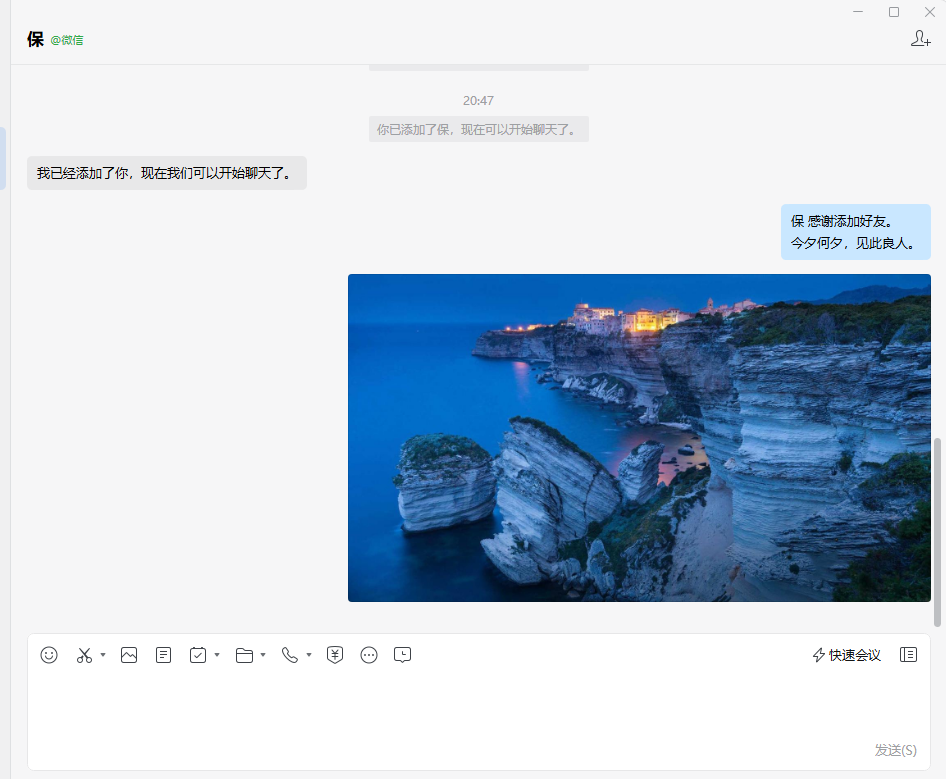Viewport: 946px width, 779px height.
Task: Click the send file folder icon
Action: point(244,655)
